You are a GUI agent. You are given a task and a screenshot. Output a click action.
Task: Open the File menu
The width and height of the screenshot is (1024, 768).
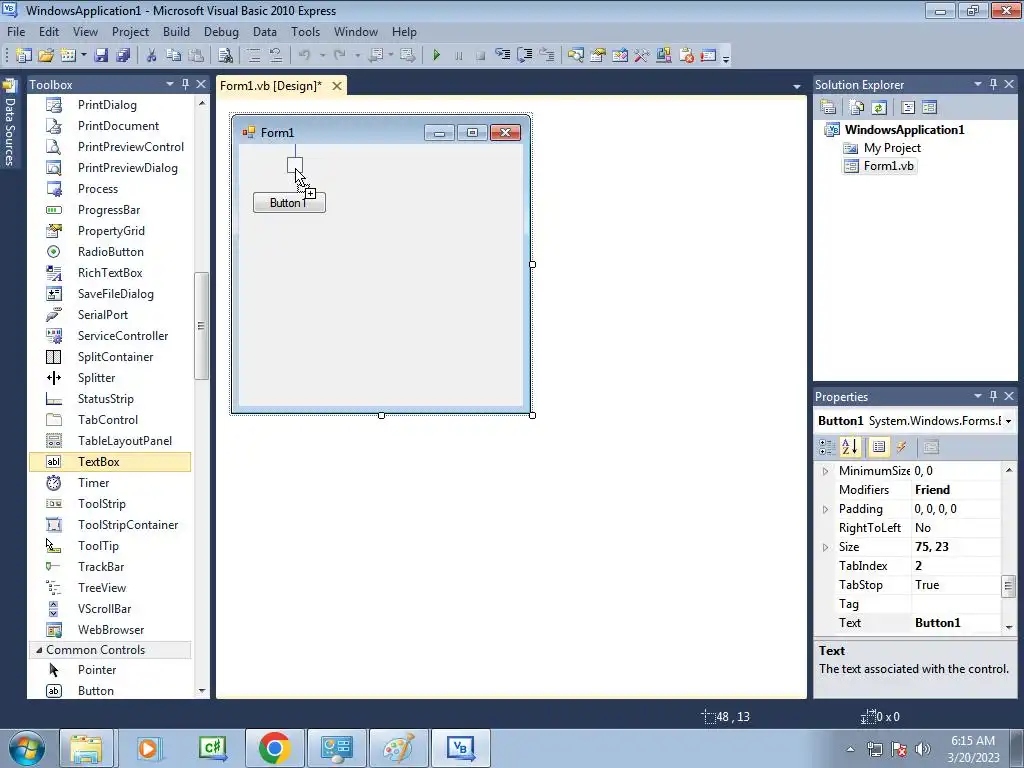(x=16, y=31)
